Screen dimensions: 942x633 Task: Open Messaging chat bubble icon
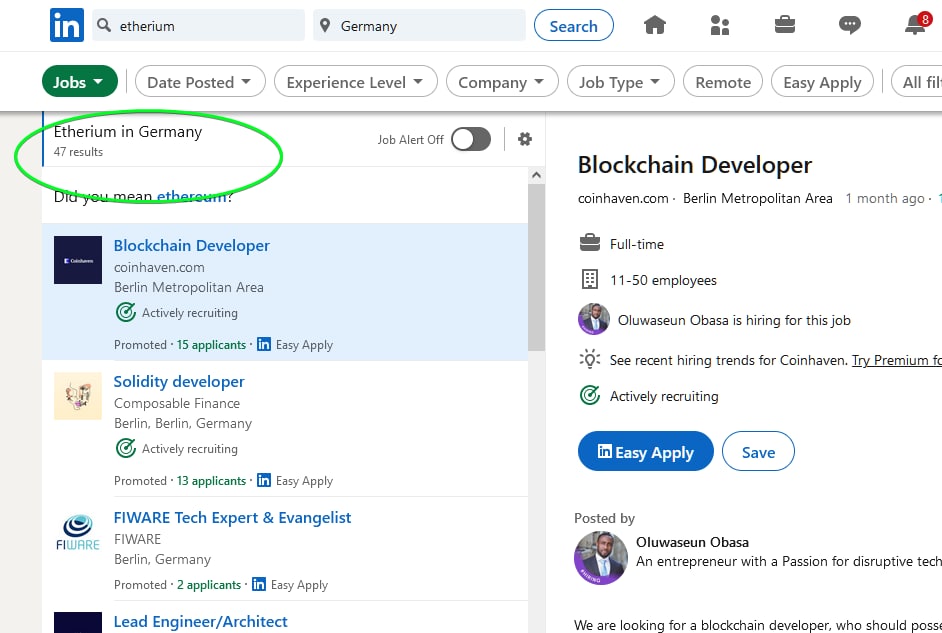[x=849, y=25]
